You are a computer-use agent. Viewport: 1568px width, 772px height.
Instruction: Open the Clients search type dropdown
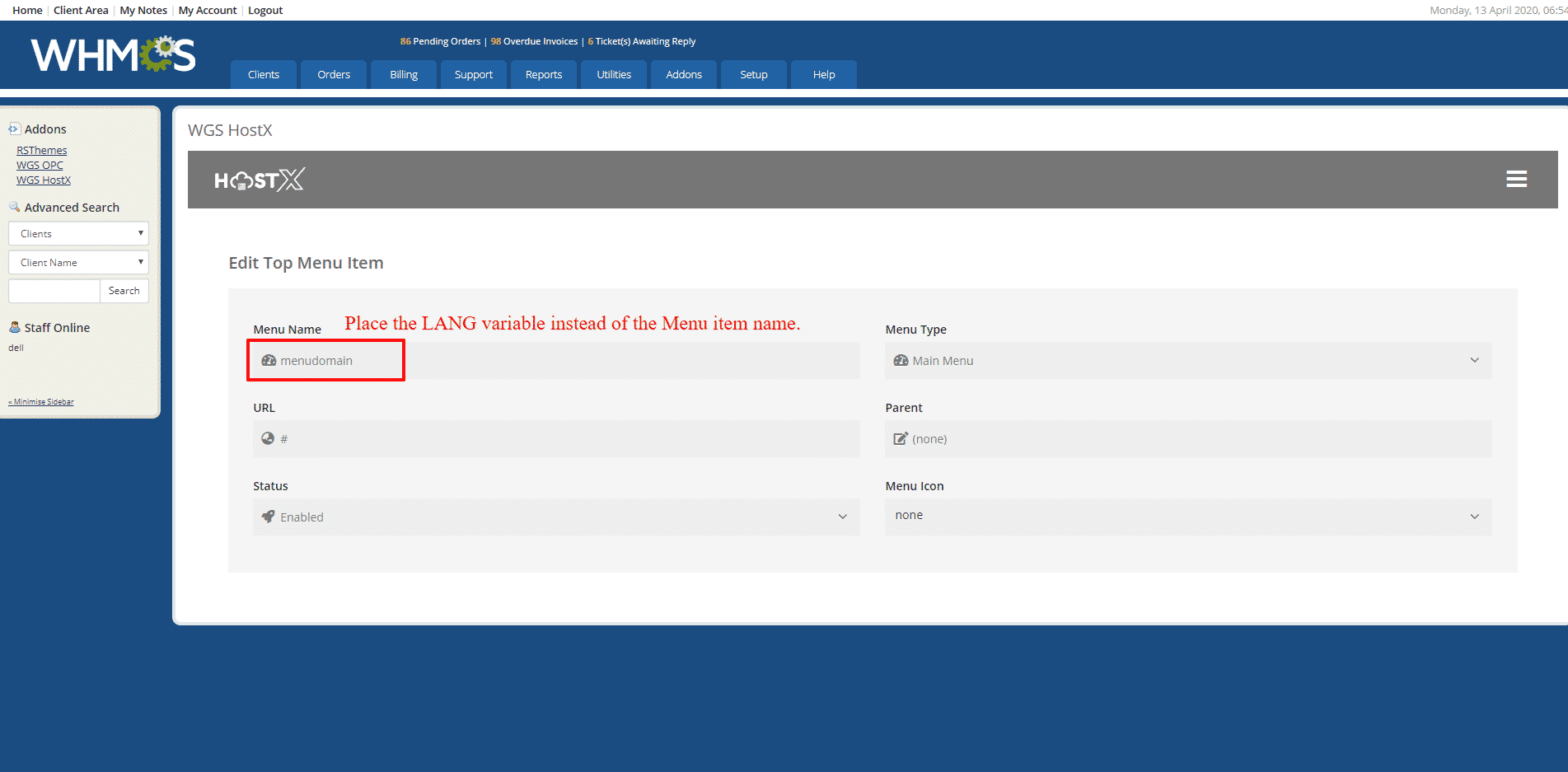click(78, 234)
